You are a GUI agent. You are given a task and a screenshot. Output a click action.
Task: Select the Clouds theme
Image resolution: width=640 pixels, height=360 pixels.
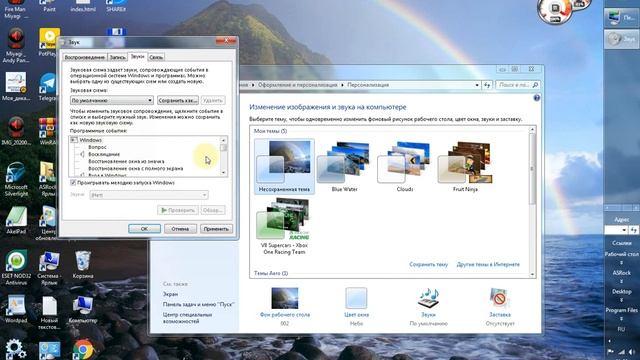(x=405, y=166)
